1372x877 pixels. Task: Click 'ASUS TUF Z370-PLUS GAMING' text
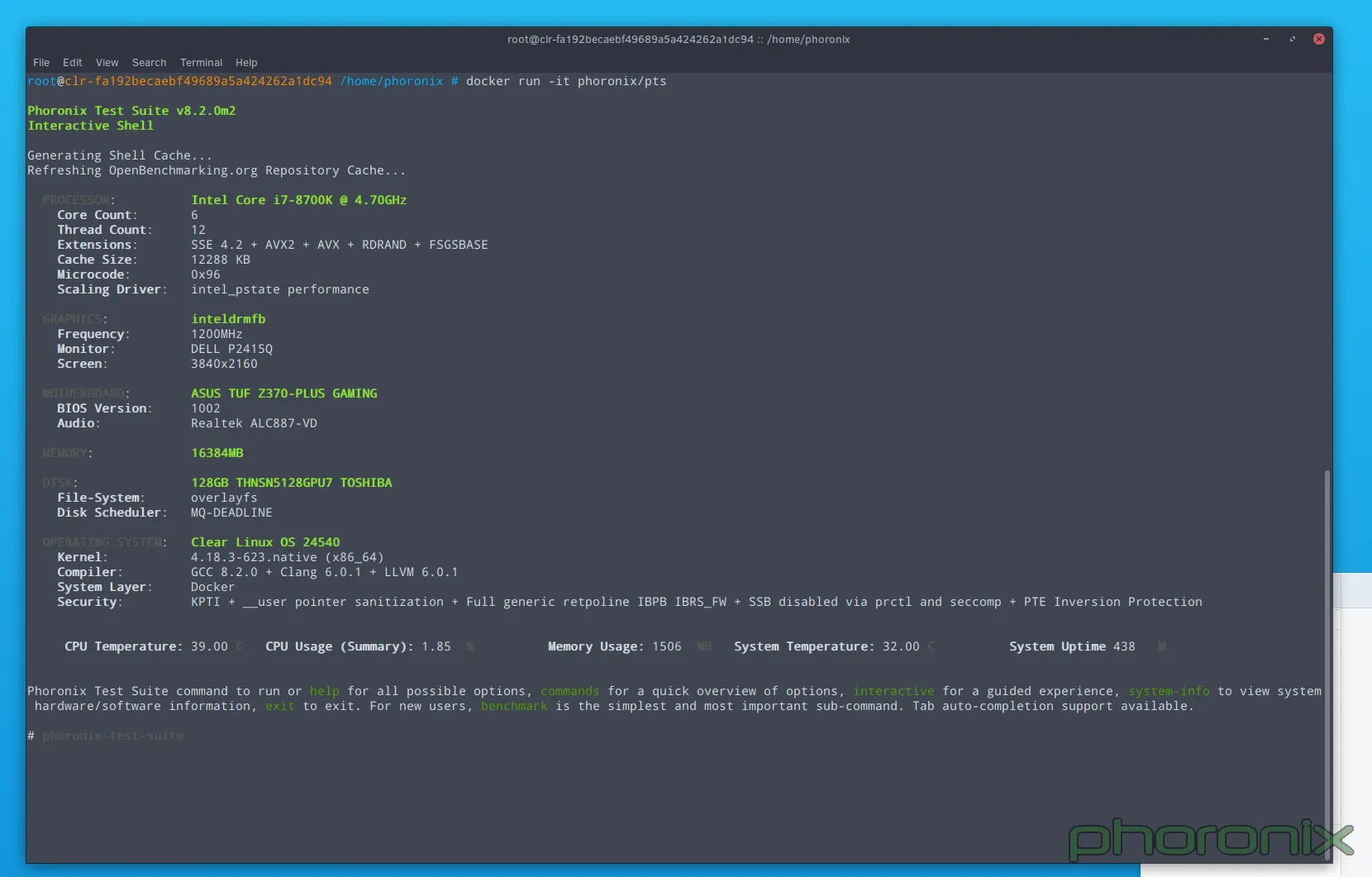coord(283,393)
